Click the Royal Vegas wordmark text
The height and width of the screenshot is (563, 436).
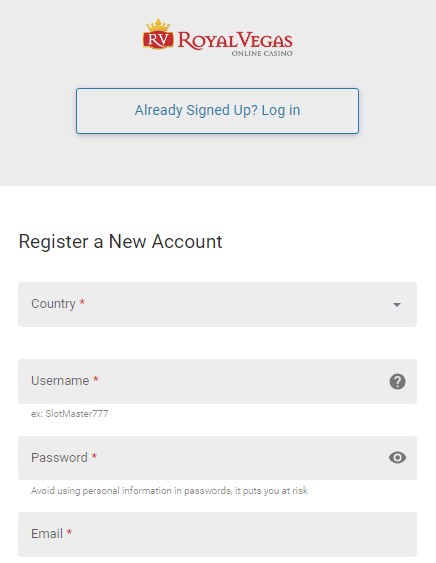click(235, 40)
